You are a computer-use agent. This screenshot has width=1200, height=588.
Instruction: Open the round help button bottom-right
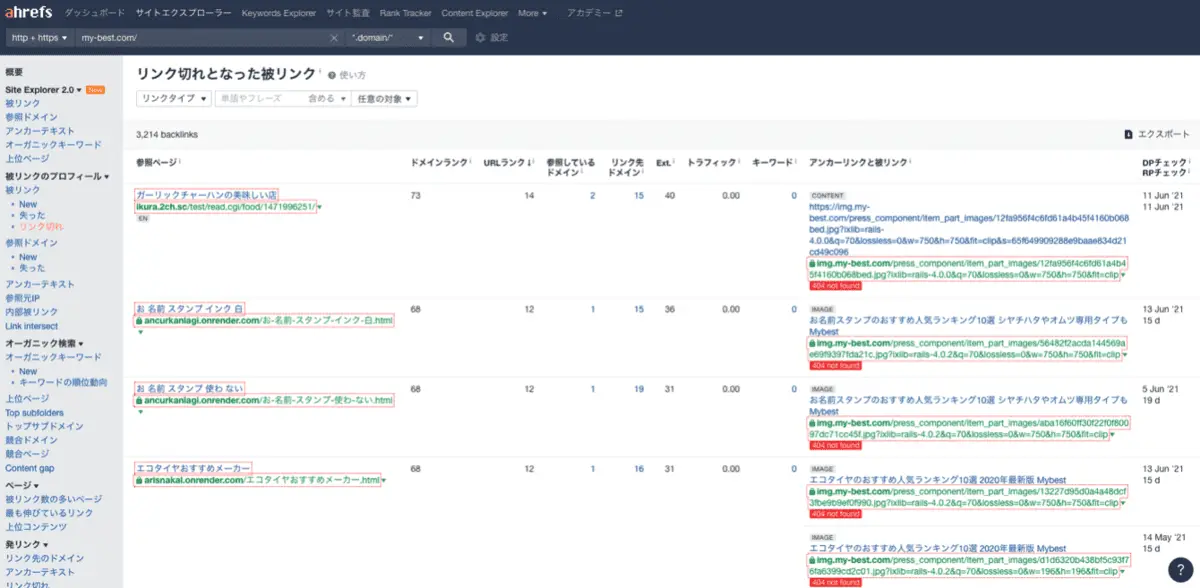[x=1179, y=567]
